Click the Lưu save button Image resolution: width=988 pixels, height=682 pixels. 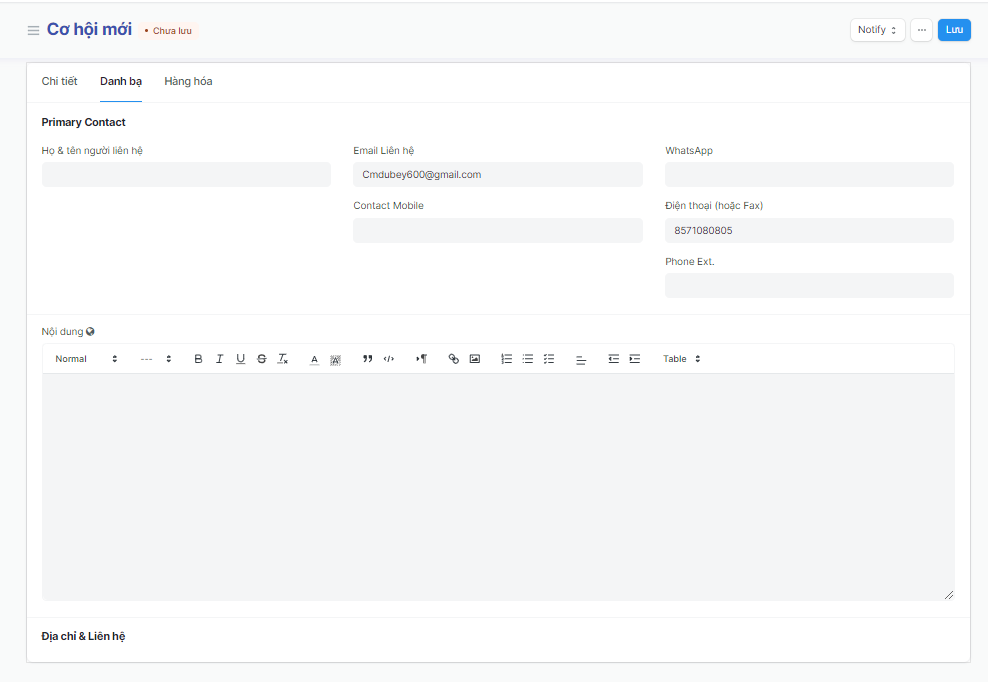click(x=954, y=30)
